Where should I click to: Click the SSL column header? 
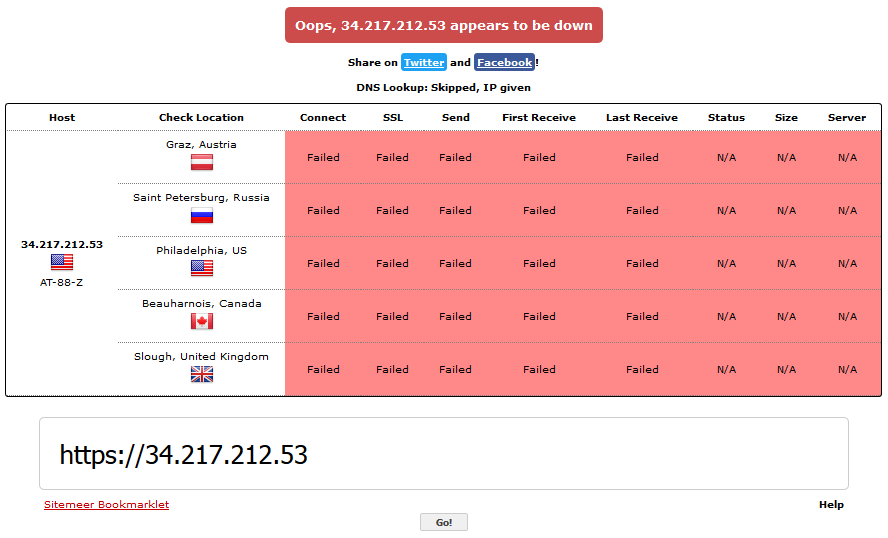tap(392, 117)
